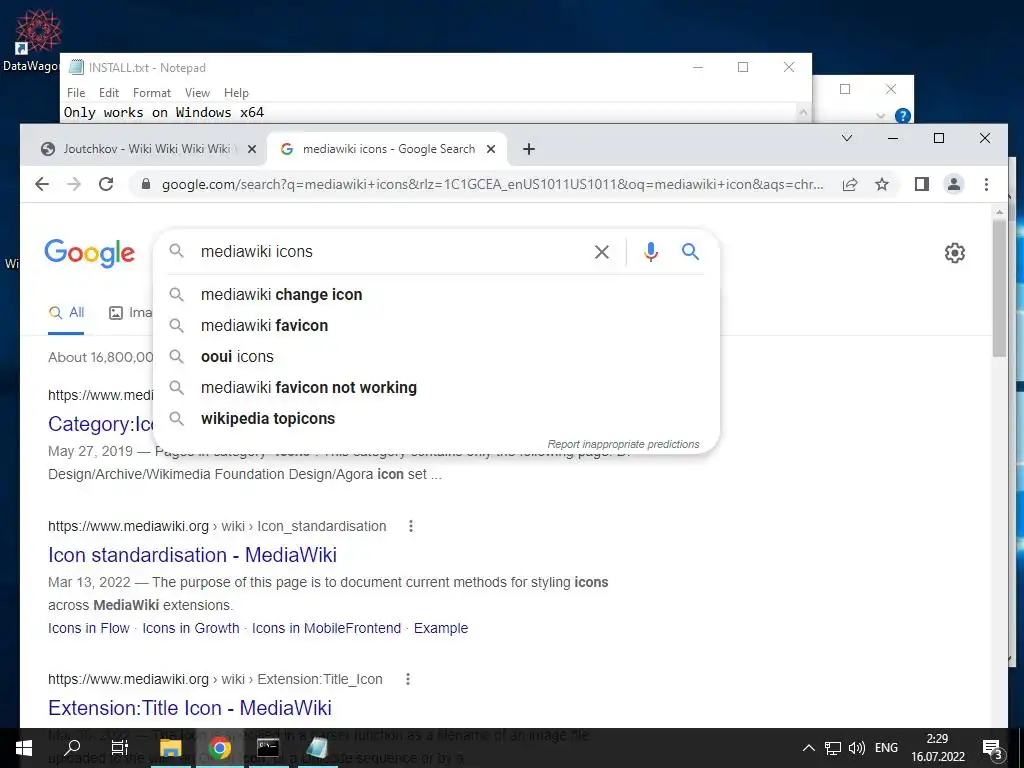This screenshot has height=768, width=1024.
Task: Follow the Icons in MobileFrontend sitelink
Action: click(327, 628)
